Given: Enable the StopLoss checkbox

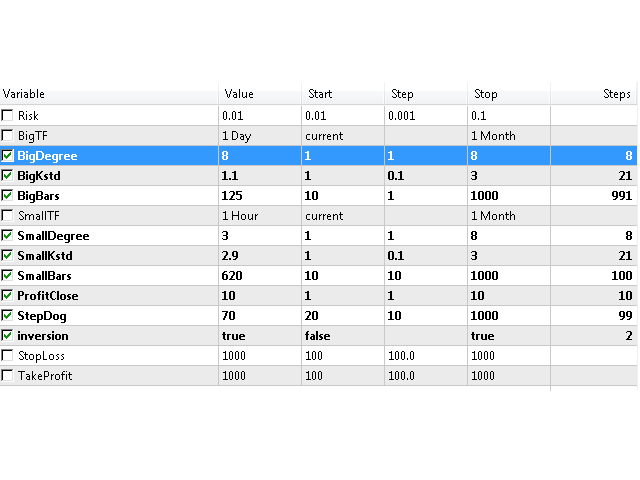Looking at the screenshot, I should [8, 356].
